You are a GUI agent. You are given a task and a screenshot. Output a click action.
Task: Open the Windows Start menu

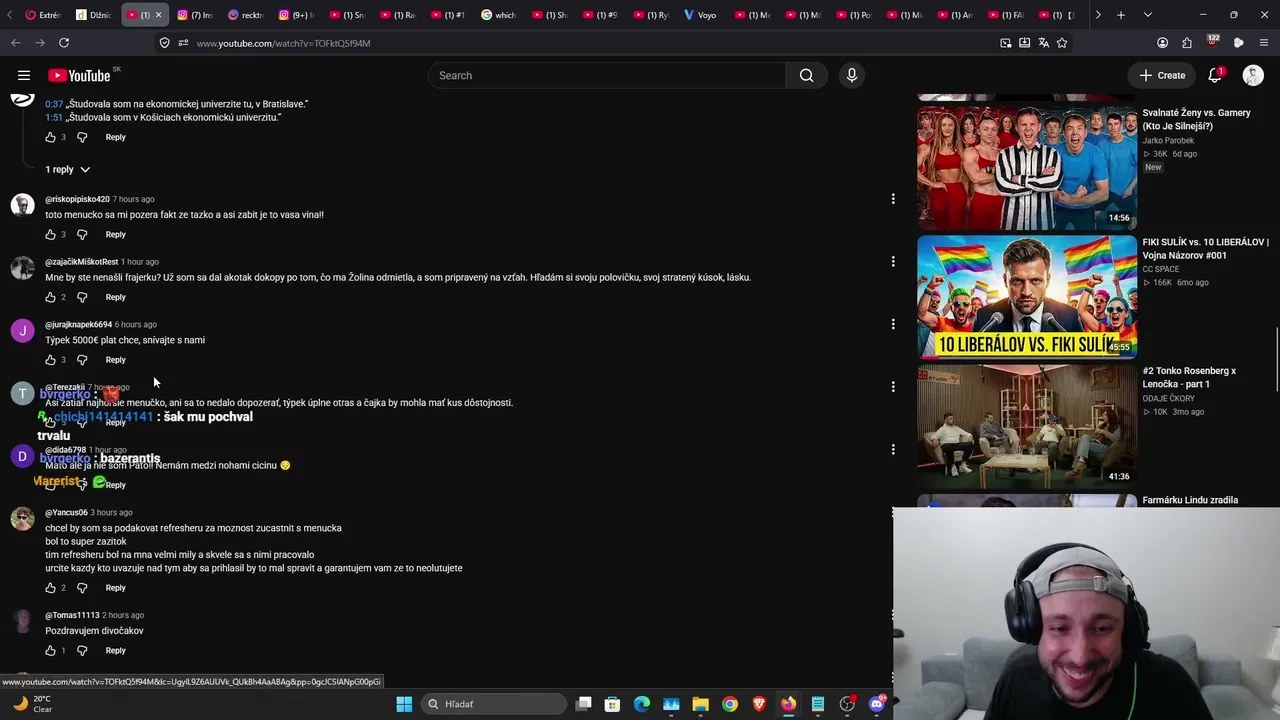[404, 704]
